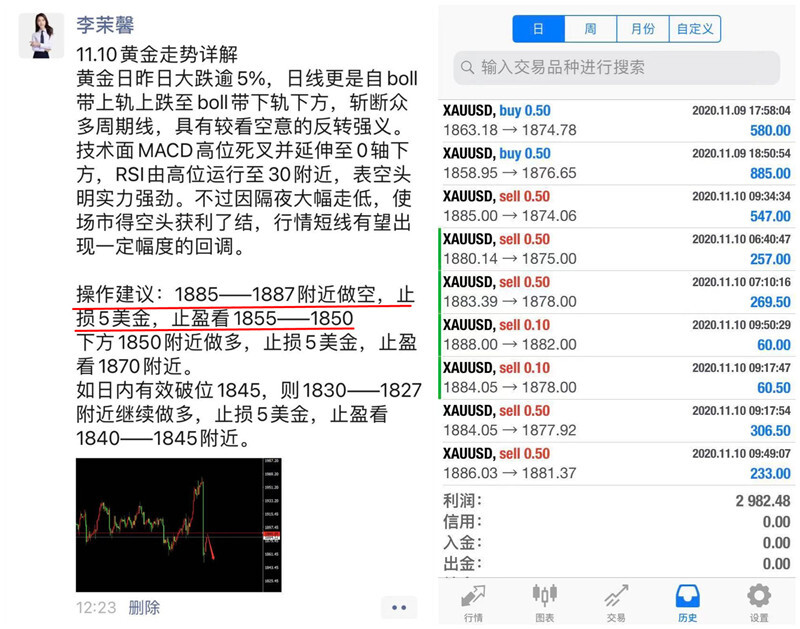Open 李茉馨's profile avatar
This screenshot has width=800, height=629.
pos(41,36)
